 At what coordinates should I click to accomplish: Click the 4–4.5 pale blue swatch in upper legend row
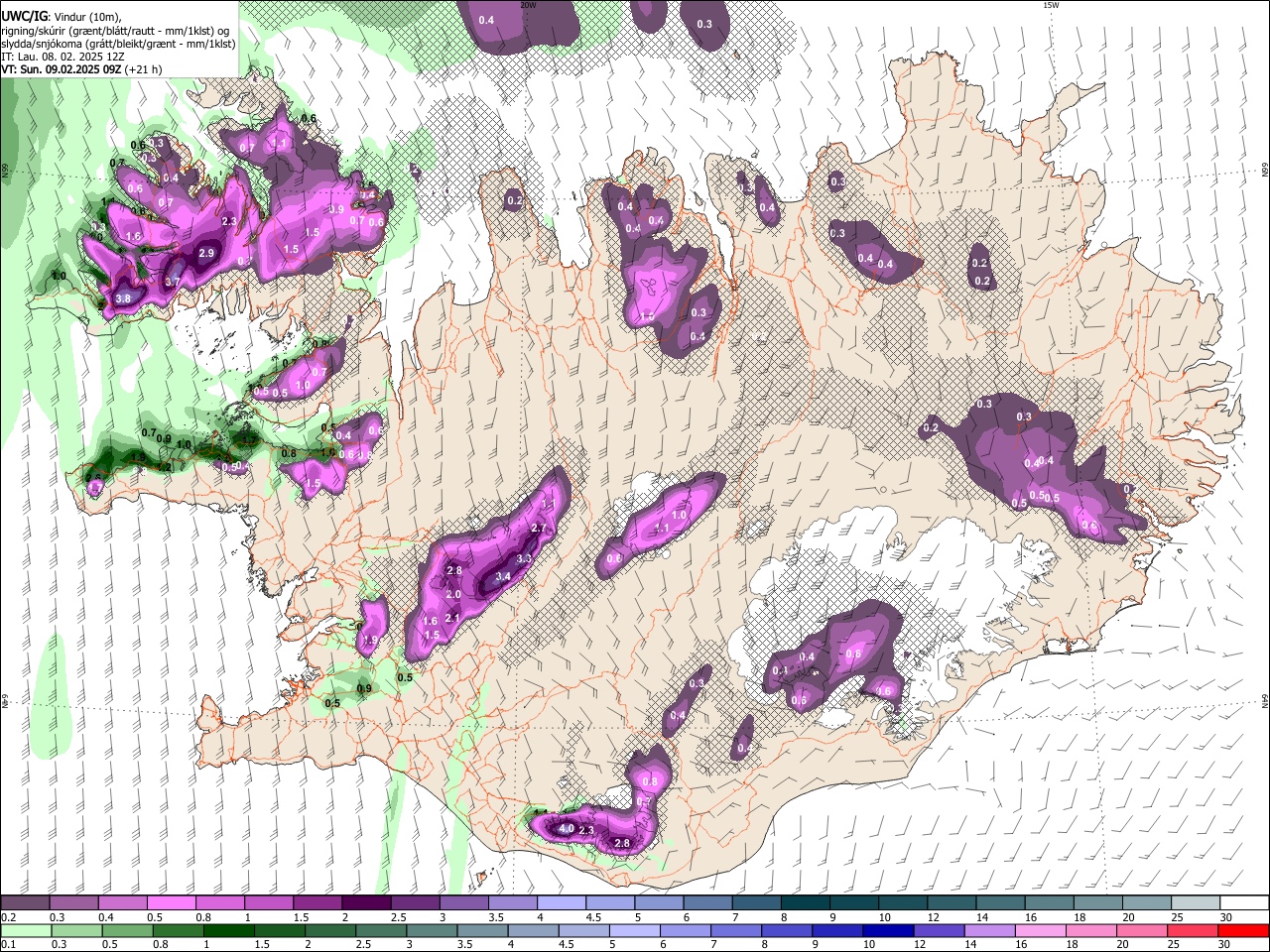point(562,903)
